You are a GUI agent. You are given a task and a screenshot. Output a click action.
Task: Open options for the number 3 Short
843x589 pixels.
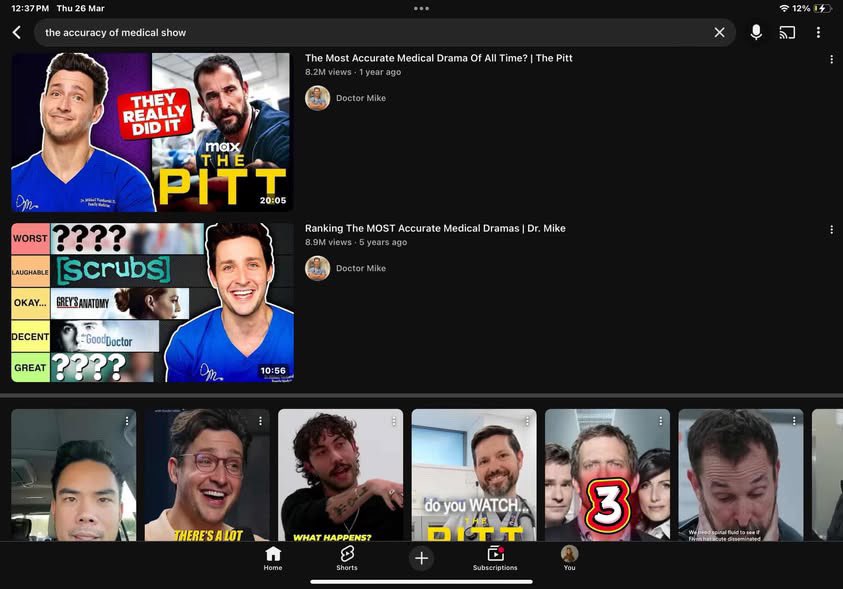tap(660, 421)
